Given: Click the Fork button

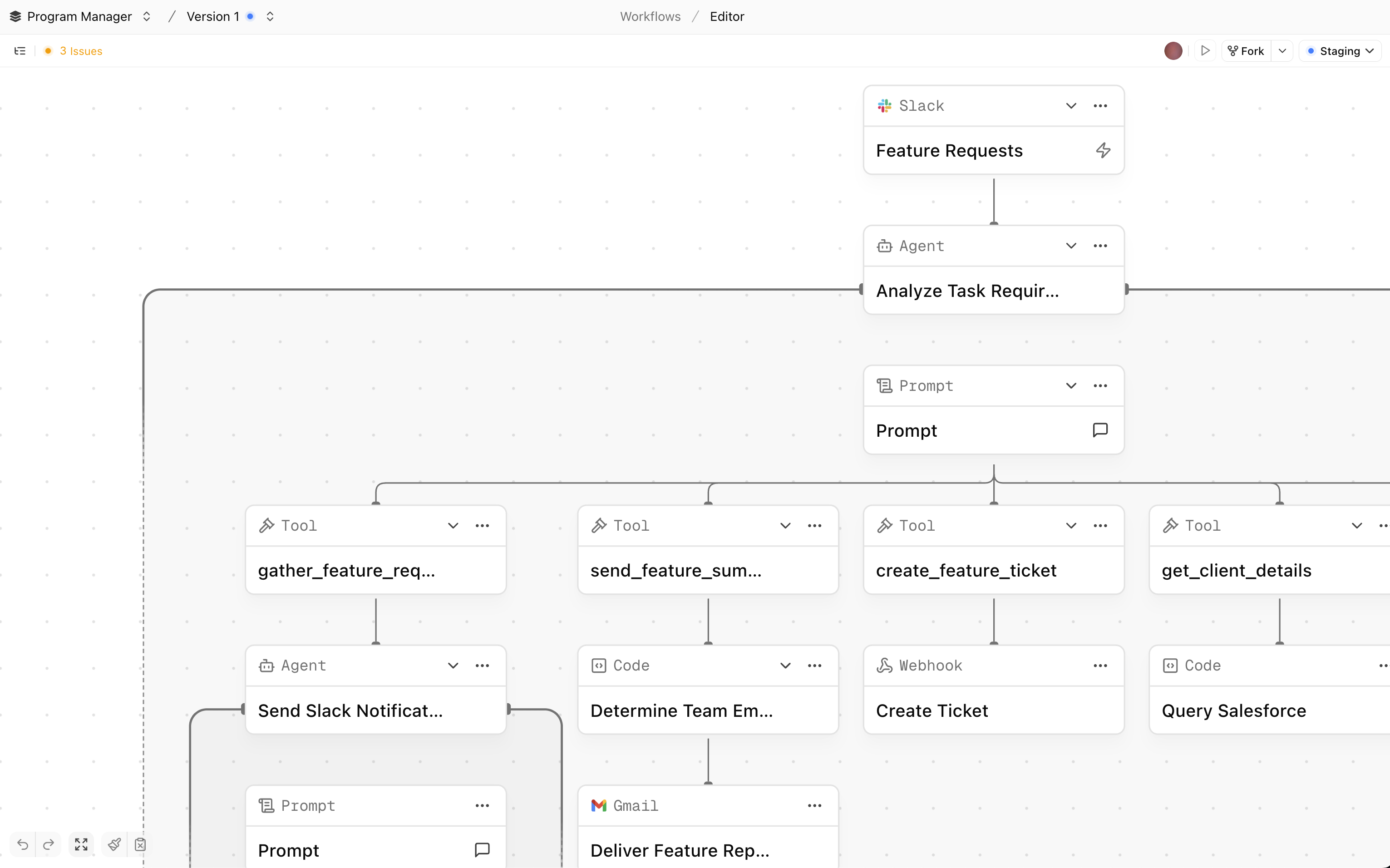Looking at the screenshot, I should (x=1245, y=51).
